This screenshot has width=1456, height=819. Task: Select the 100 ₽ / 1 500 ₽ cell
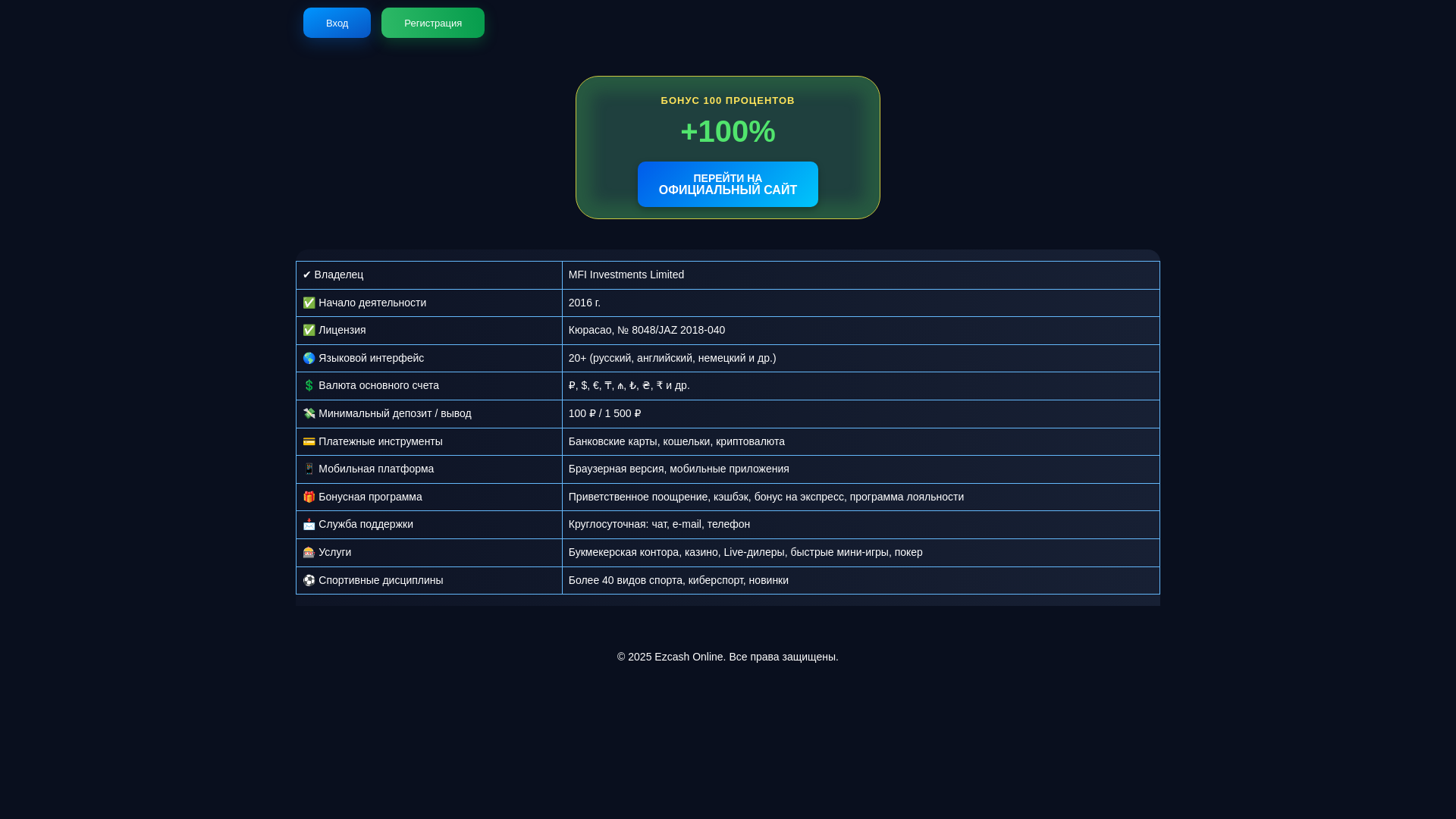[x=604, y=413]
